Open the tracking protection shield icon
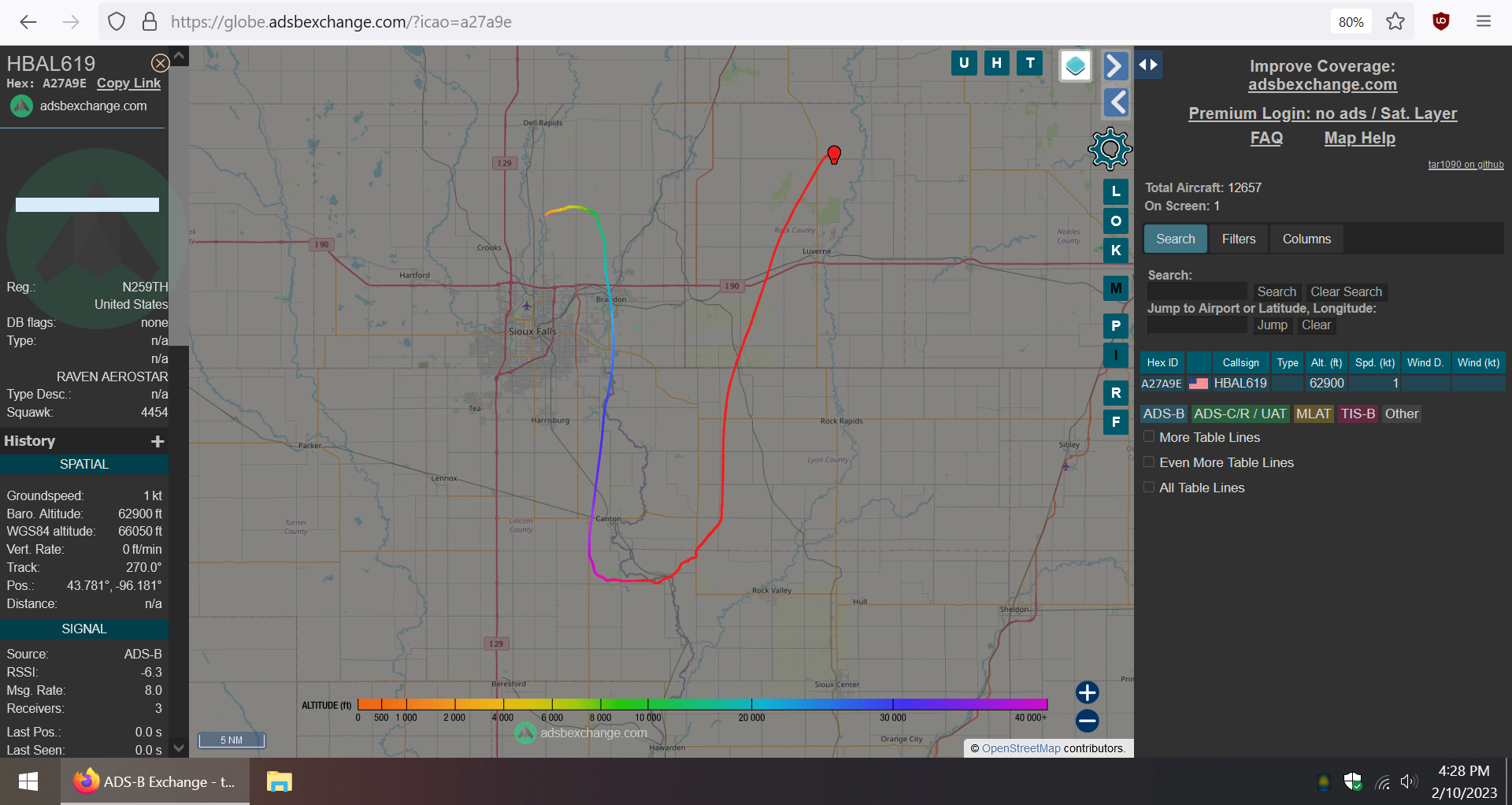The height and width of the screenshot is (805, 1512). (x=117, y=22)
